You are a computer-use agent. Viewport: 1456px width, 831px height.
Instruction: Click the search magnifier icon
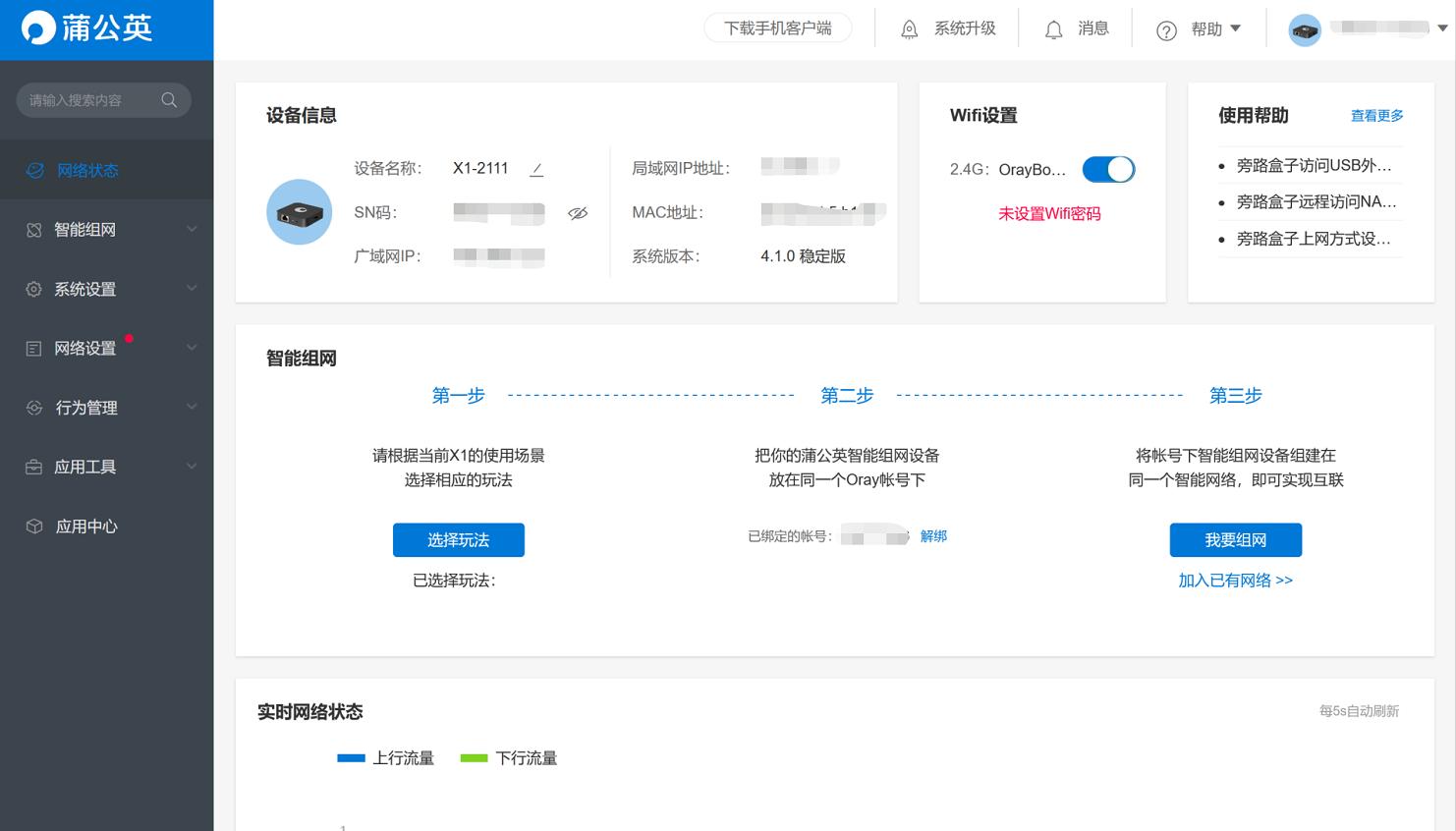pos(168,99)
